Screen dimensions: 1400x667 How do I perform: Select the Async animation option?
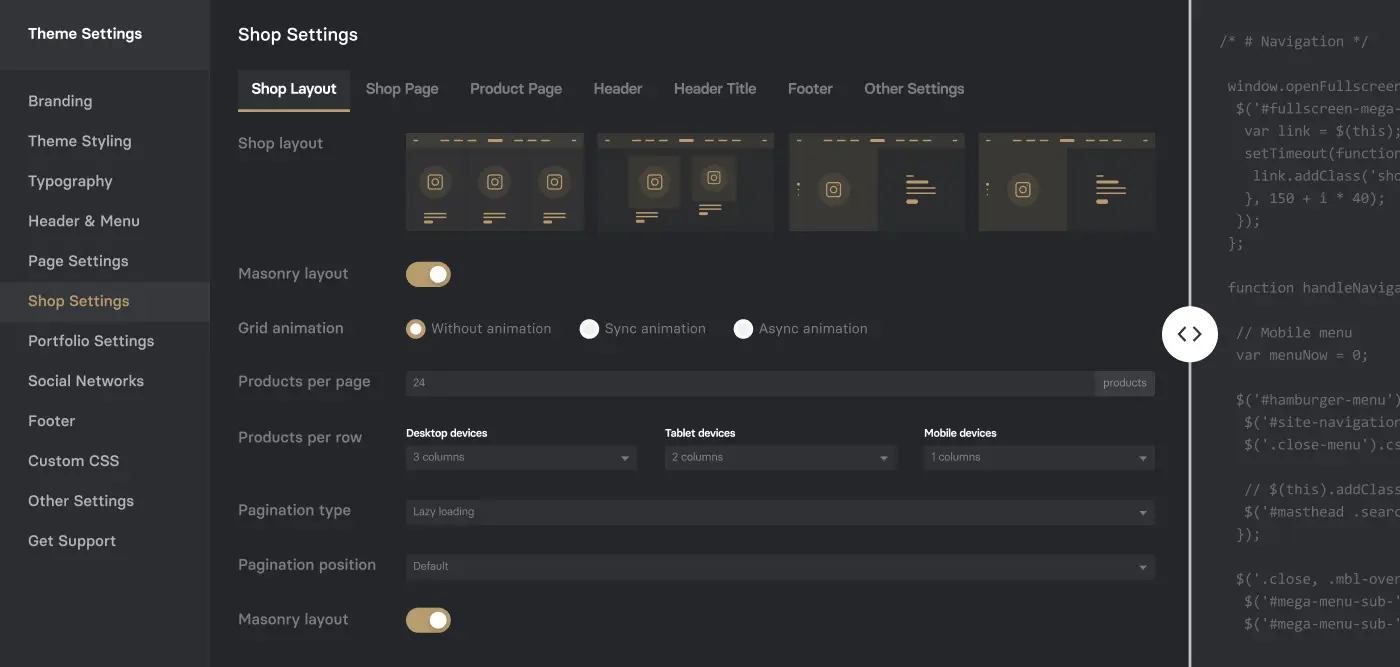click(x=743, y=329)
